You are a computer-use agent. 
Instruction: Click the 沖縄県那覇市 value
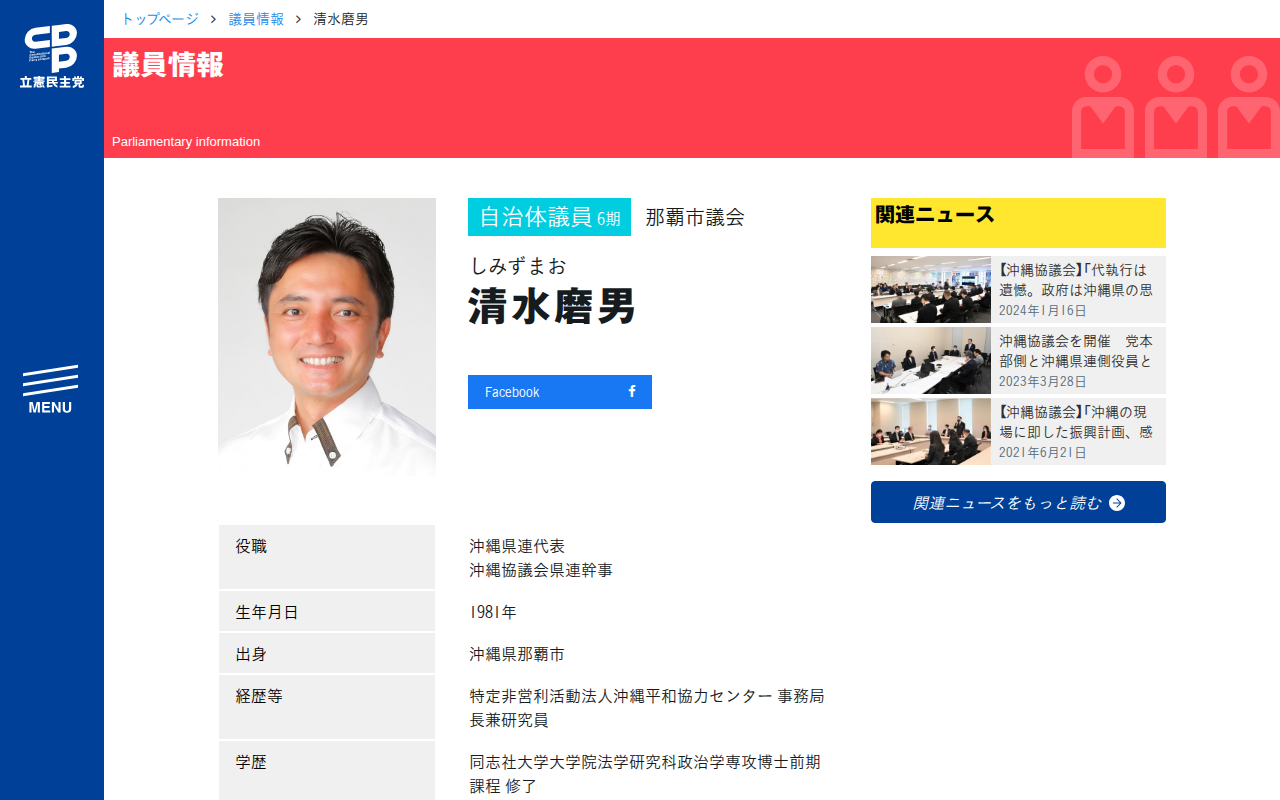pyautogui.click(x=517, y=654)
